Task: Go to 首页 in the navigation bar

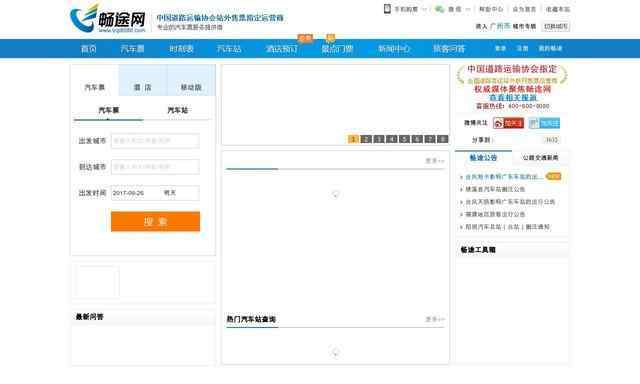Action: [x=89, y=49]
